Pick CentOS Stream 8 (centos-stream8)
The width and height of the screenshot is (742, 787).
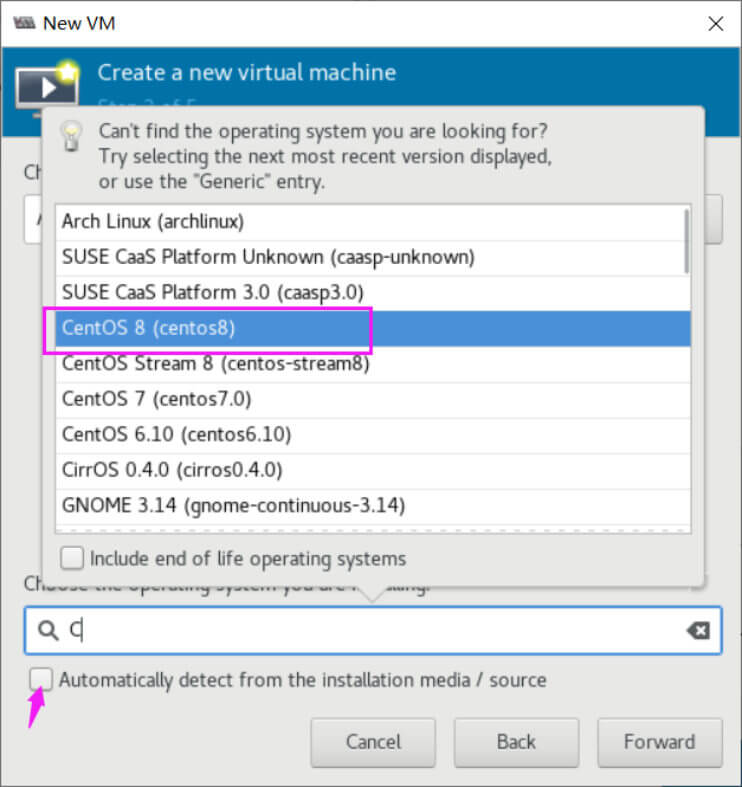[373, 364]
